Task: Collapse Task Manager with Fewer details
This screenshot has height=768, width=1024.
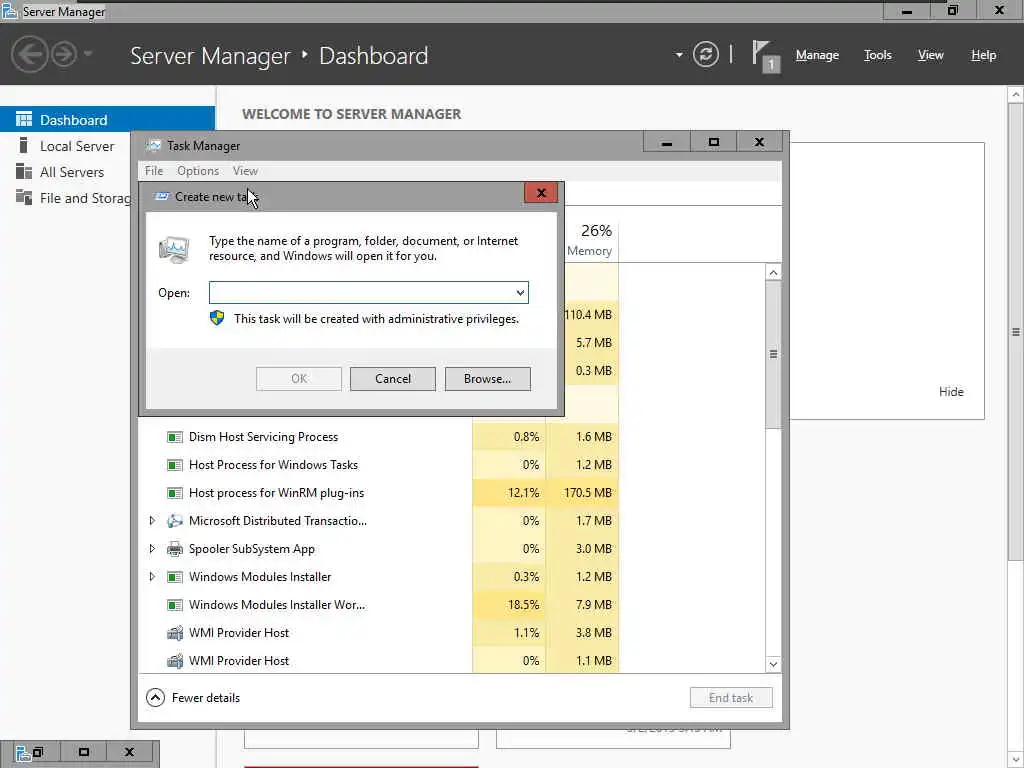Action: pyautogui.click(x=193, y=697)
